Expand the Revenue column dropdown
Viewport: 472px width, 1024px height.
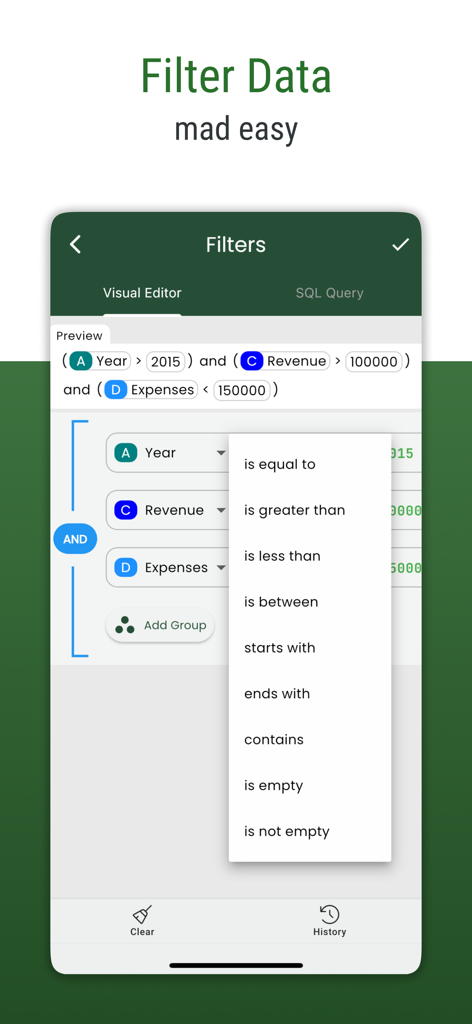221,510
